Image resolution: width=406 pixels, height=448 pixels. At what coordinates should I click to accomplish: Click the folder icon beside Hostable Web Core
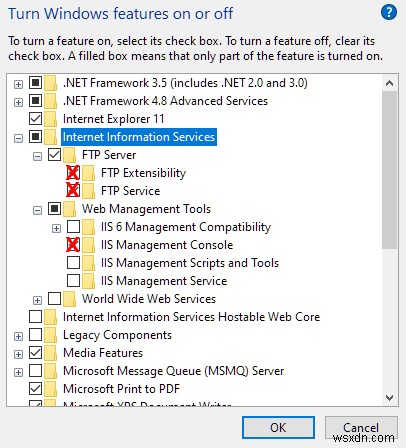(x=51, y=317)
